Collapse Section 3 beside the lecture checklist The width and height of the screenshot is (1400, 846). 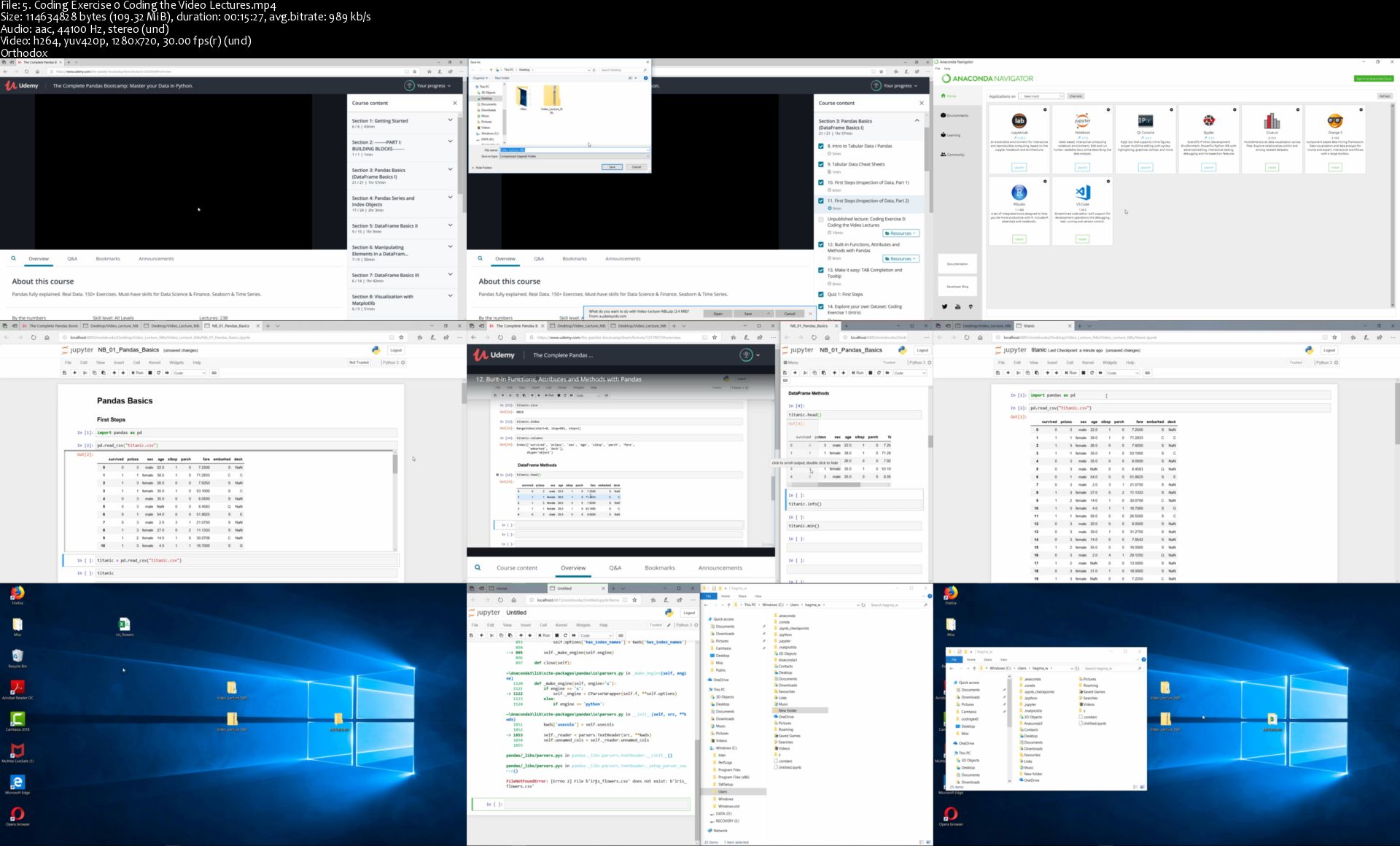coord(917,120)
